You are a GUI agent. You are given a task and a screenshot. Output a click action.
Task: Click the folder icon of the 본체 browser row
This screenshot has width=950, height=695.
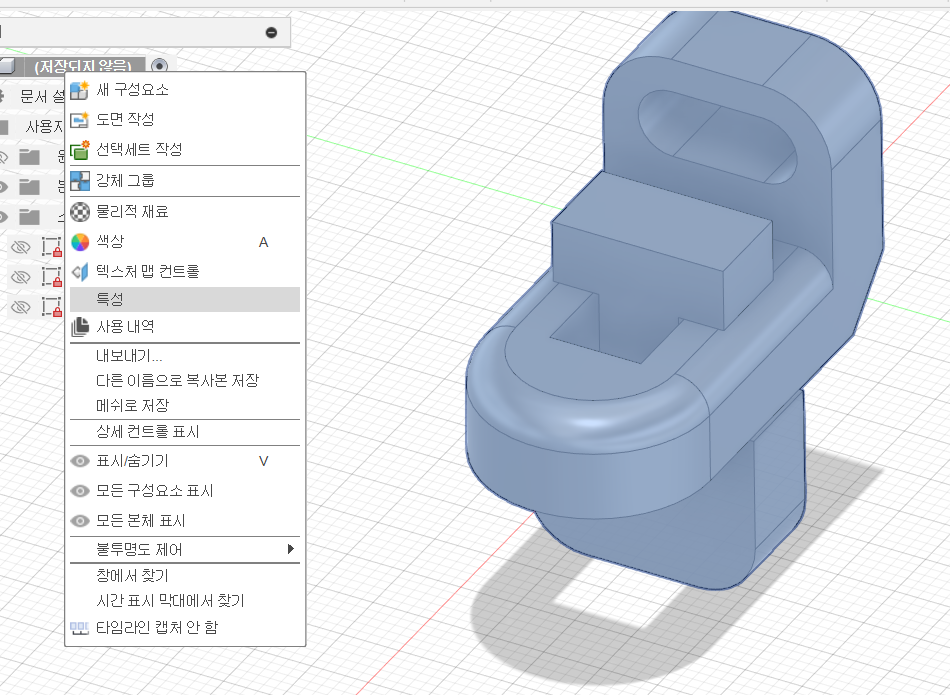[29, 187]
